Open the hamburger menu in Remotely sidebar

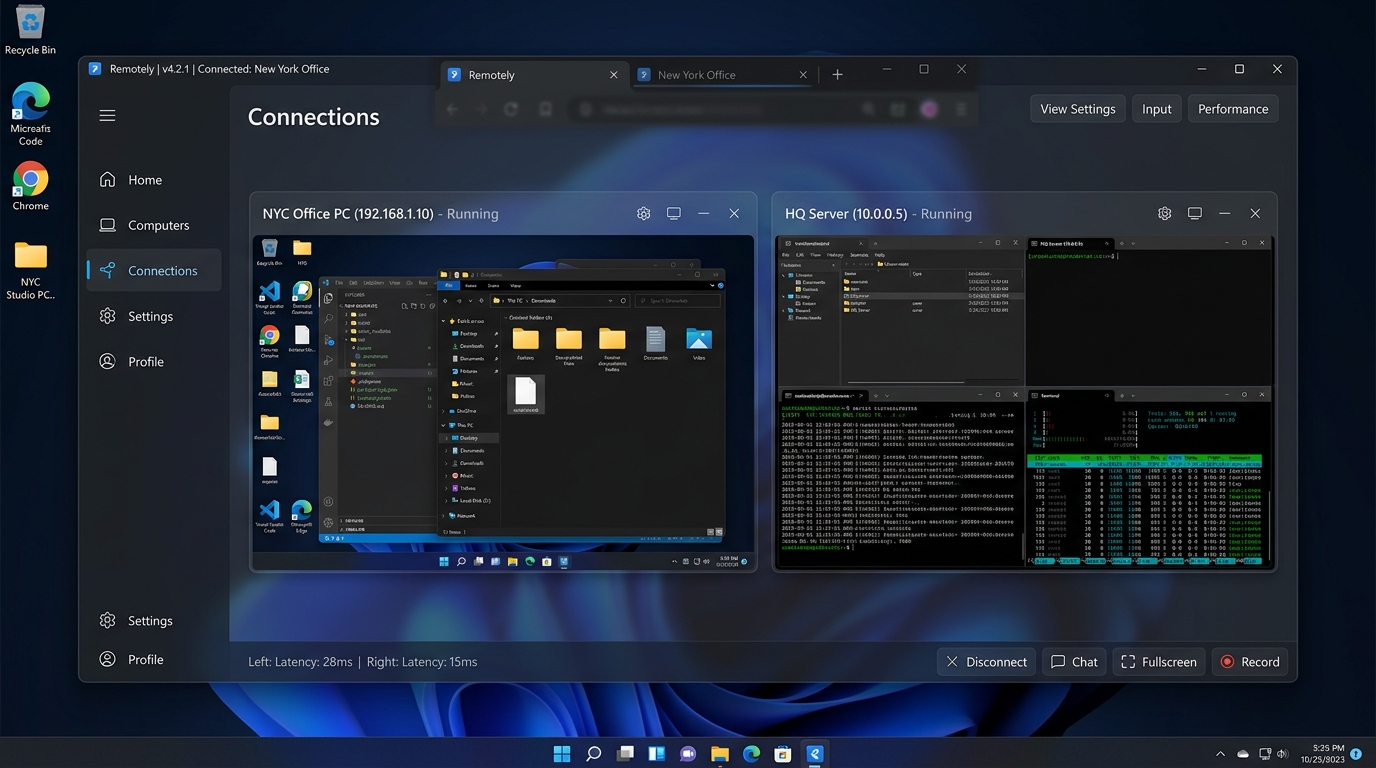[107, 116]
